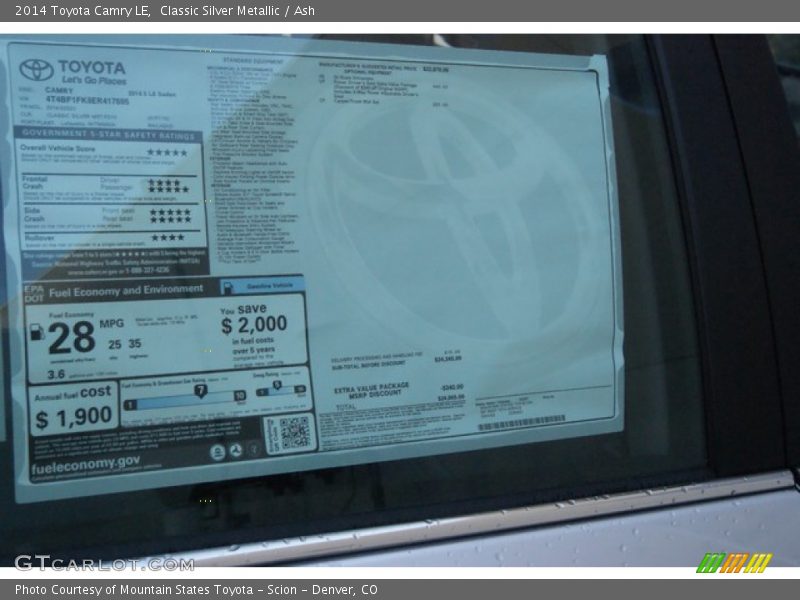The height and width of the screenshot is (600, 800).
Task: Click the Toyota logo on the sticker
Action: click(x=36, y=70)
